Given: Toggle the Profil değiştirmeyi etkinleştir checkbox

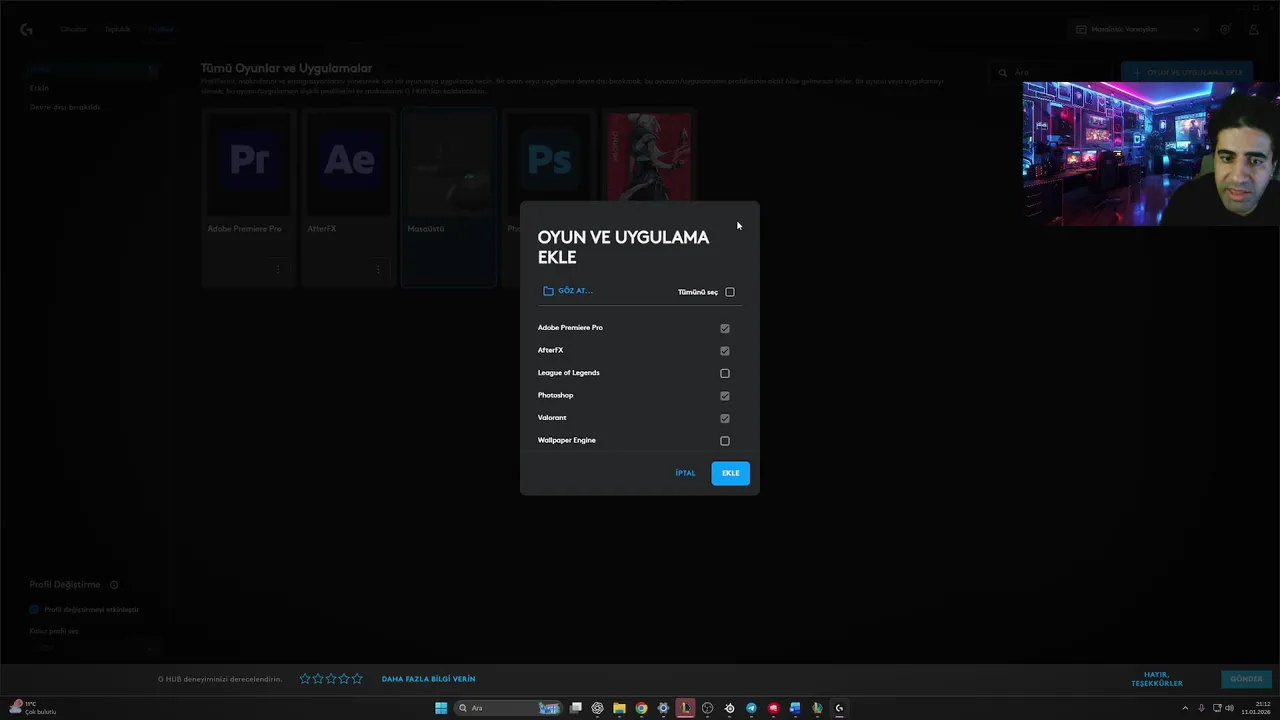Looking at the screenshot, I should pyautogui.click(x=34, y=610).
